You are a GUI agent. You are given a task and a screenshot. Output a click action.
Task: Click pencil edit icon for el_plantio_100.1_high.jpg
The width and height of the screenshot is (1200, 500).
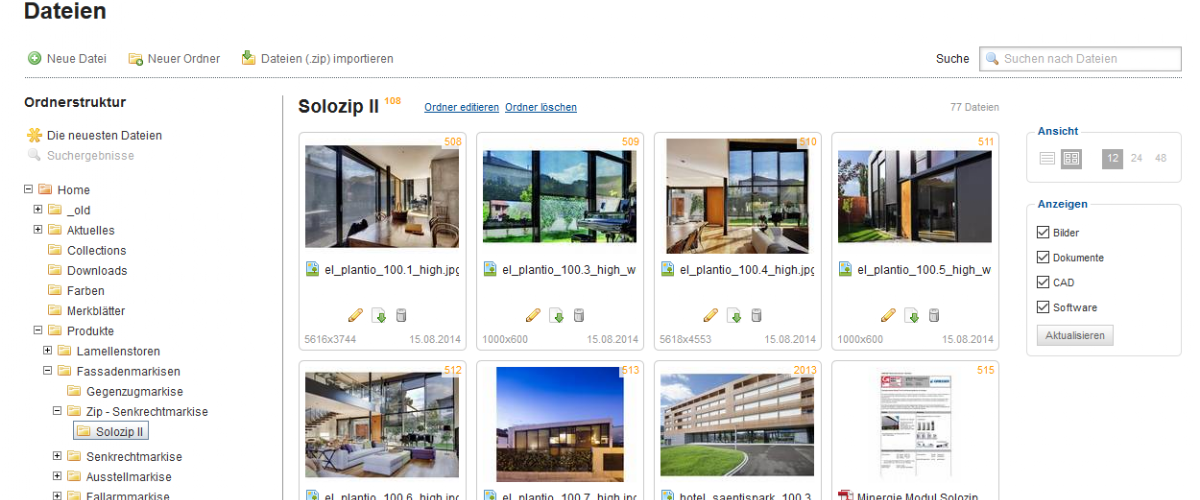tap(355, 315)
